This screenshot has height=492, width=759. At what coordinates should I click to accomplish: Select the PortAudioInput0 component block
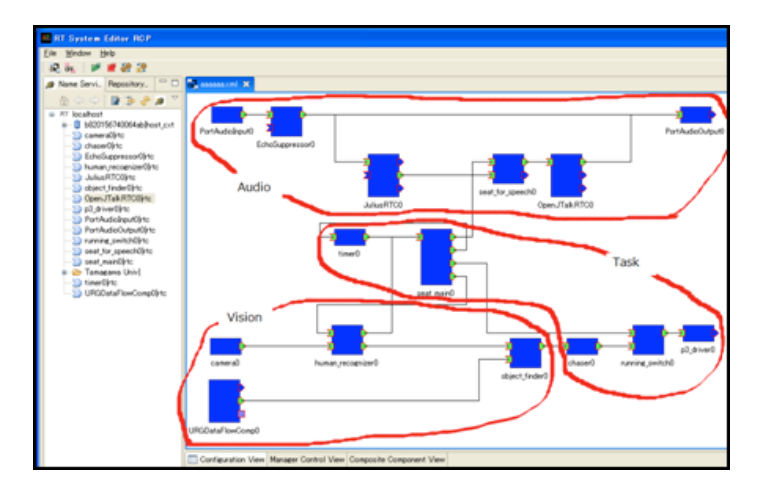(227, 115)
